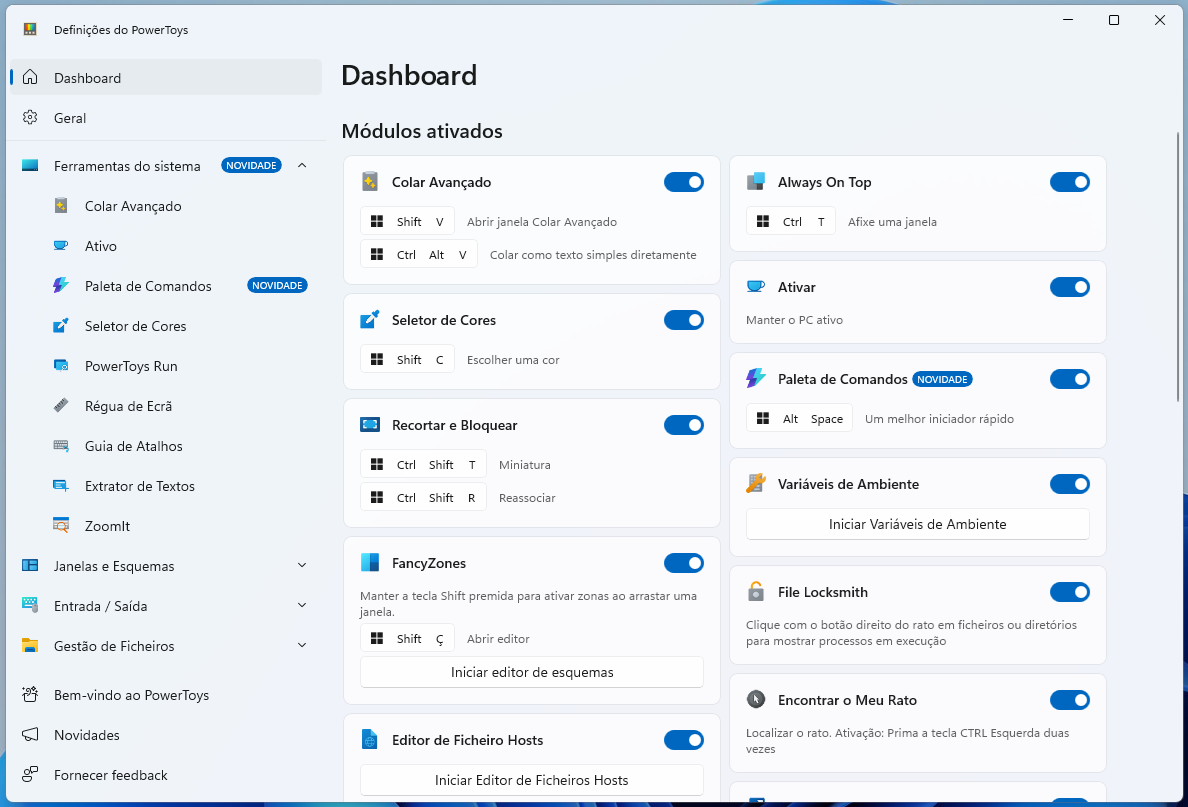The height and width of the screenshot is (807, 1188).
Task: Click the Colar Avançado card title
Action: (441, 182)
